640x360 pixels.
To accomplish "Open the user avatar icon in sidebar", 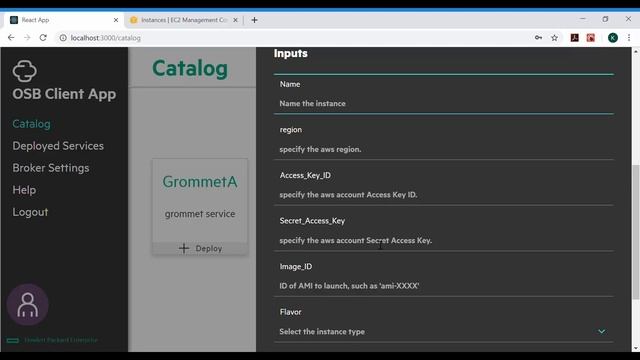I will (27, 305).
